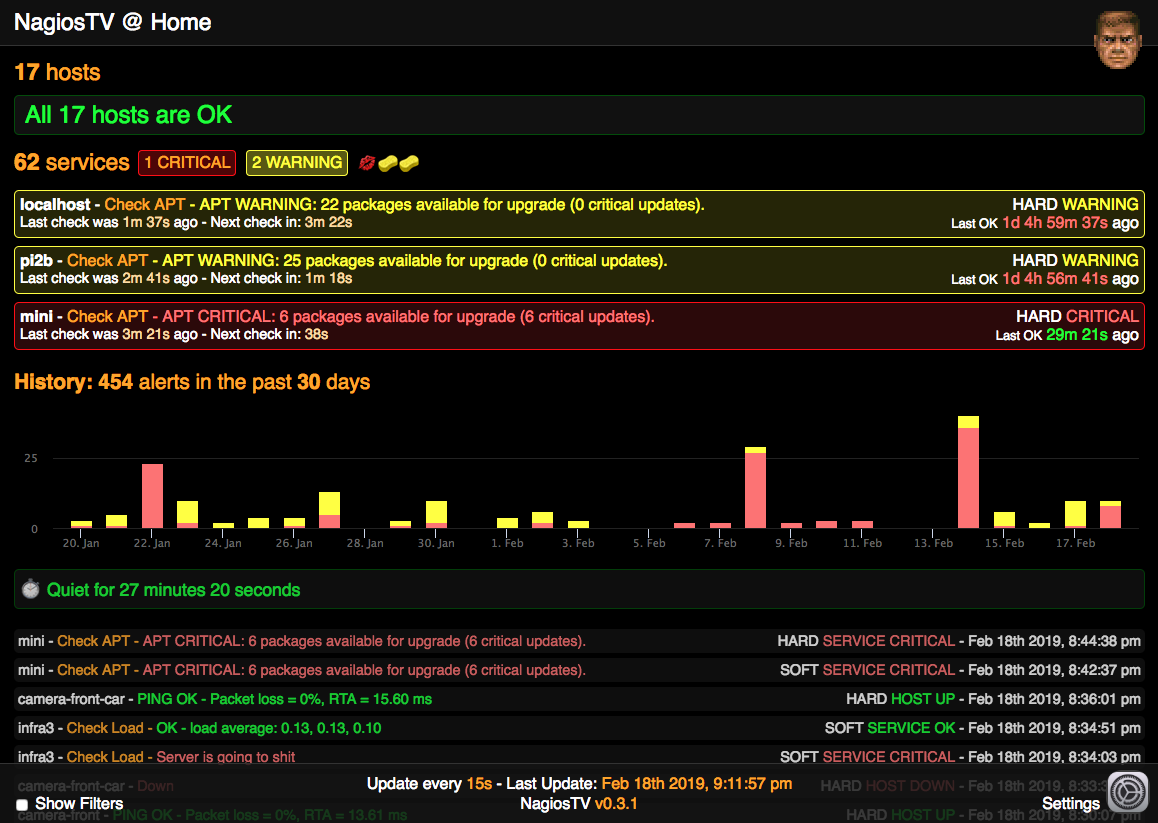1158x823 pixels.
Task: Open the Settings gear icon
Action: (x=1128, y=793)
